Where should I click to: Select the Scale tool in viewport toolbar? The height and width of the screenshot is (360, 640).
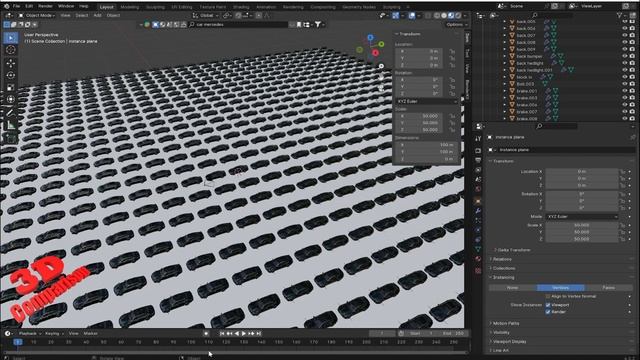pyautogui.click(x=11, y=87)
